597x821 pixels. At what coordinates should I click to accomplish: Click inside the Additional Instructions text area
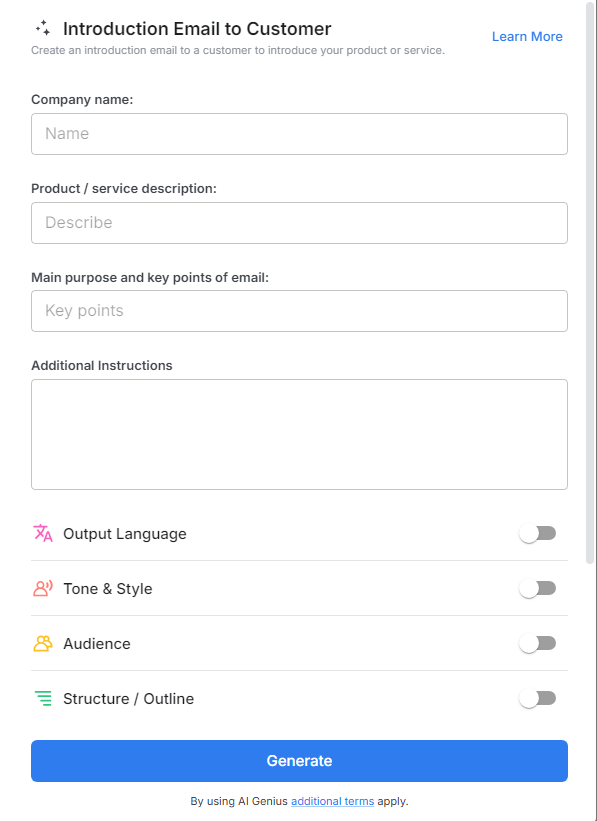tap(299, 433)
